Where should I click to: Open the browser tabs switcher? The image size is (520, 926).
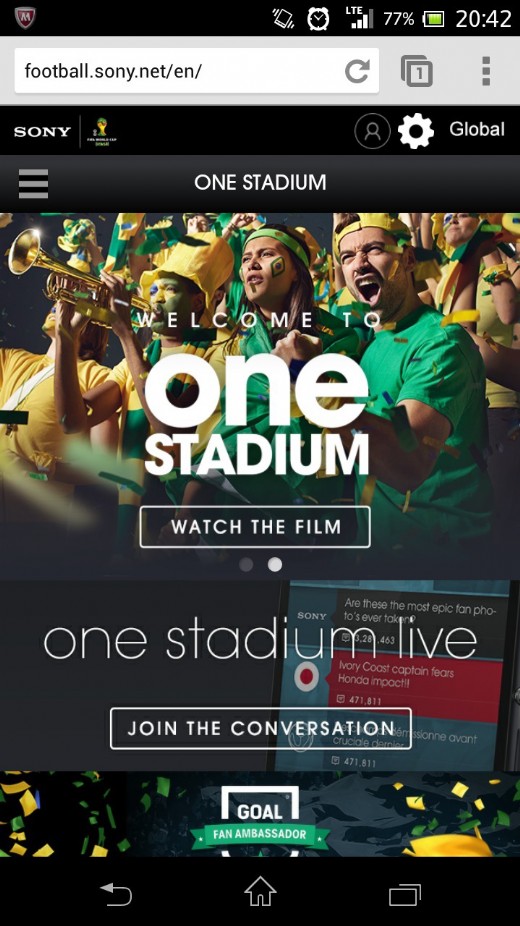coord(417,71)
